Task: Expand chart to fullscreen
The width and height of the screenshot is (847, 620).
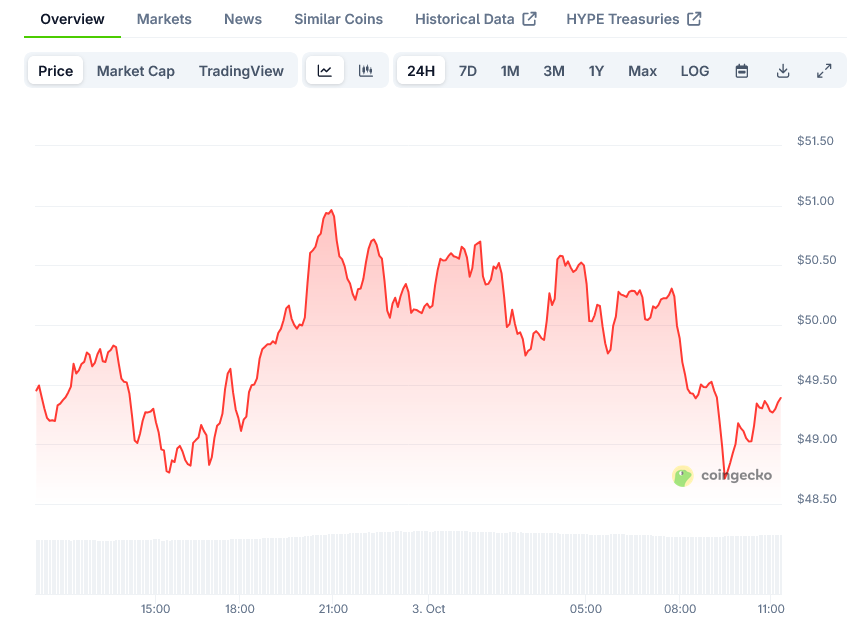Action: pyautogui.click(x=824, y=71)
